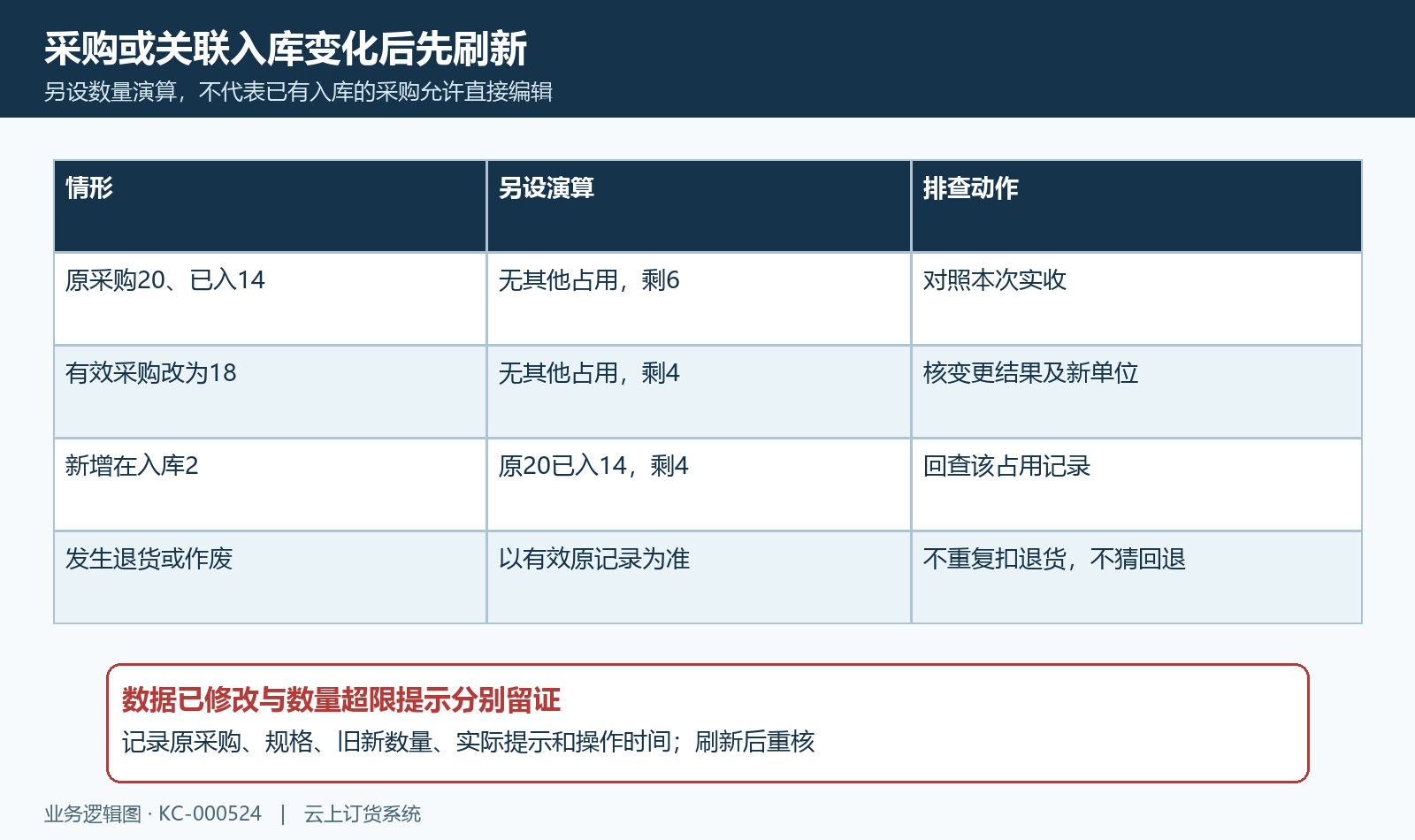Click the title 采购或关联入库变化后先刷新
Screen dimensions: 1415x840
tap(286, 49)
